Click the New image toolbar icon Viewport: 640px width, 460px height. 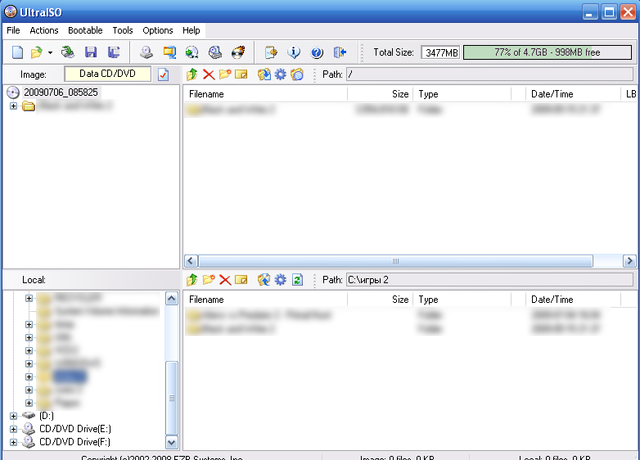(17, 52)
